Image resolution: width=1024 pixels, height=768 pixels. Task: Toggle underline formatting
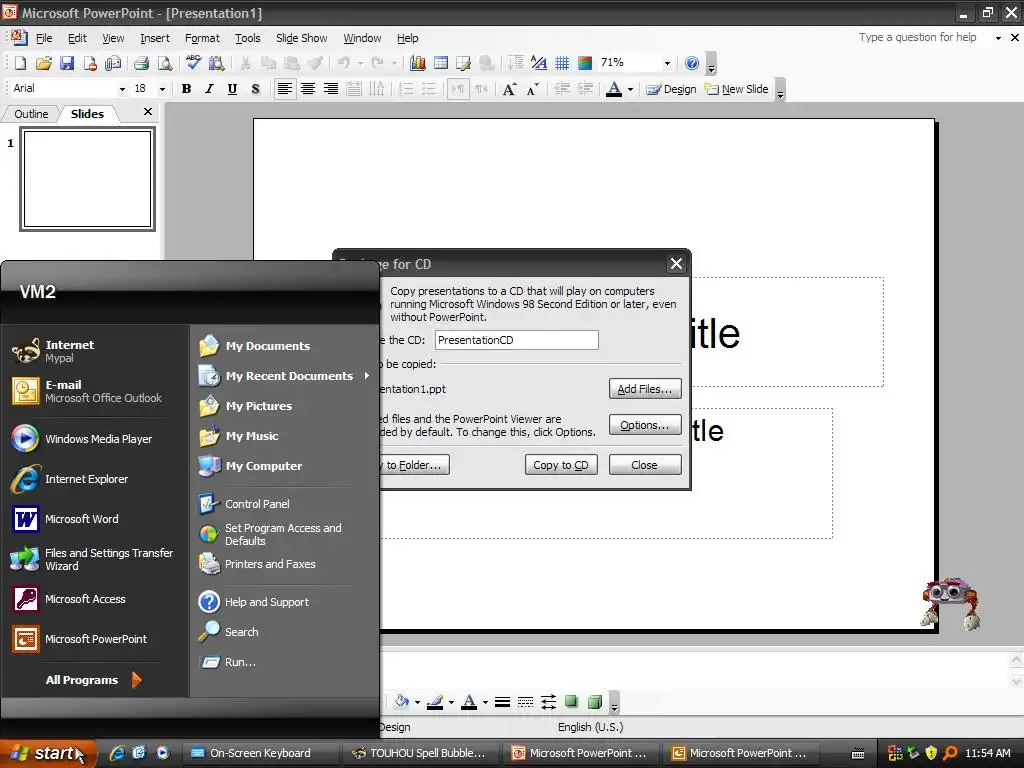[232, 89]
